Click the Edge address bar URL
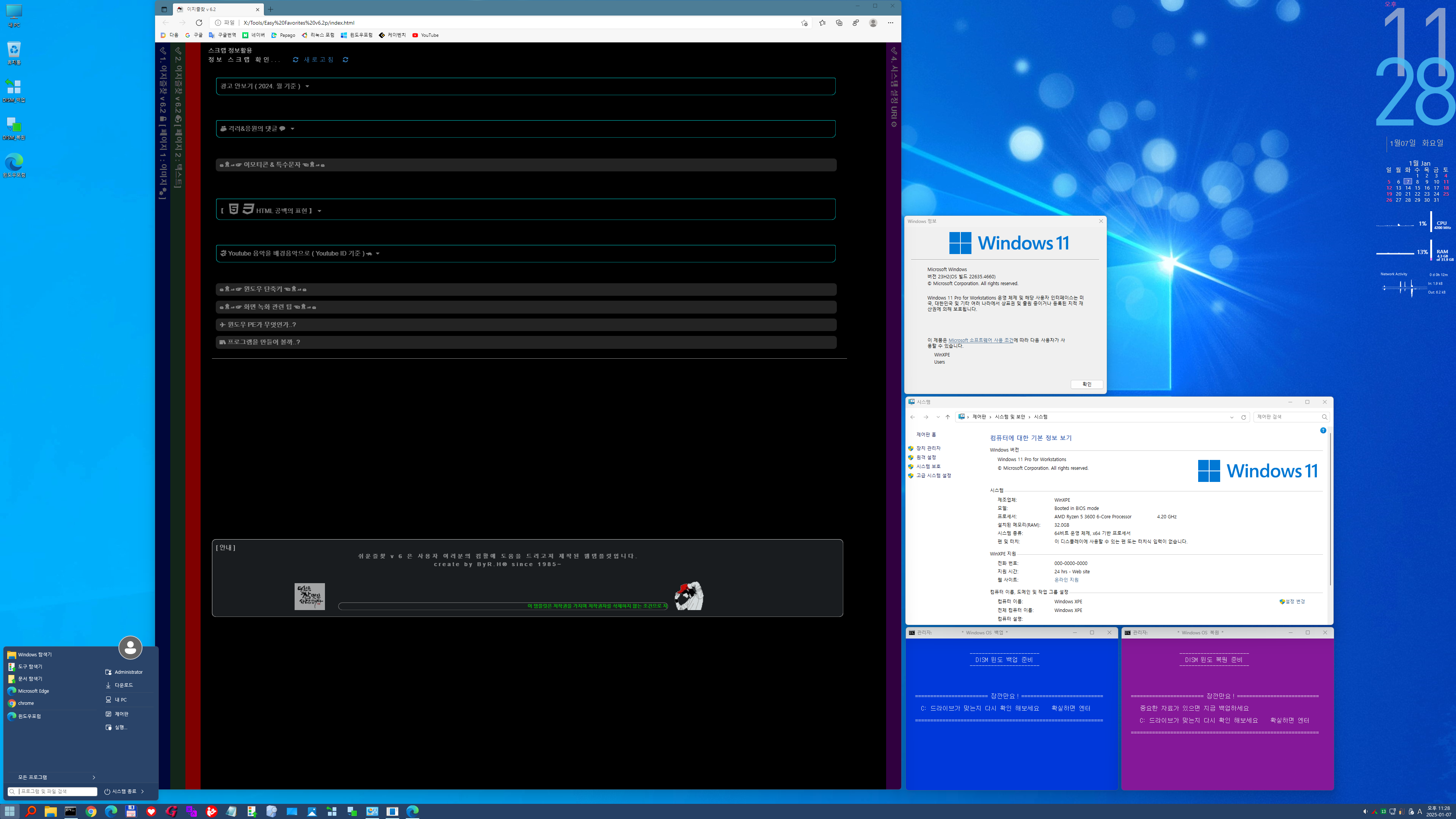 tap(298, 23)
